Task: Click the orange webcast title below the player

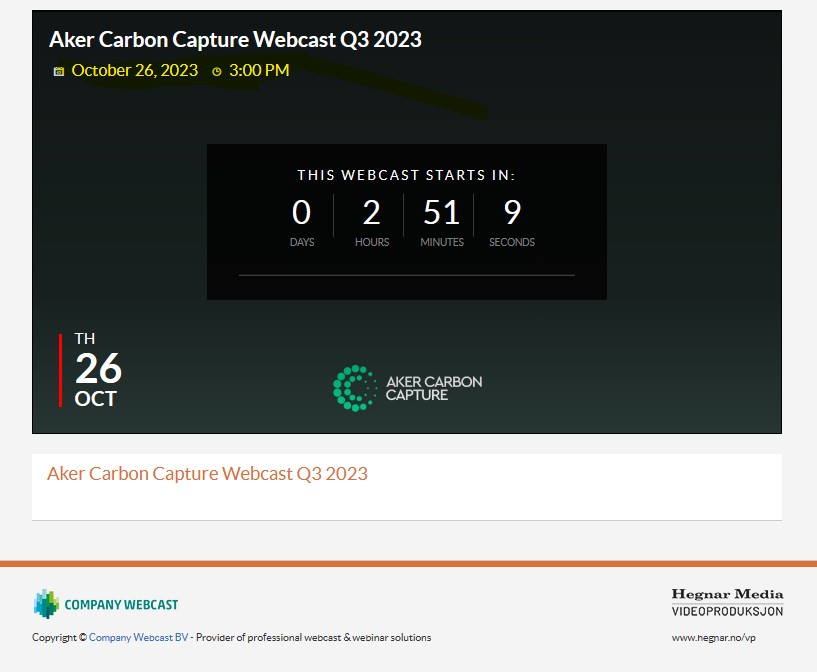Action: 207,473
